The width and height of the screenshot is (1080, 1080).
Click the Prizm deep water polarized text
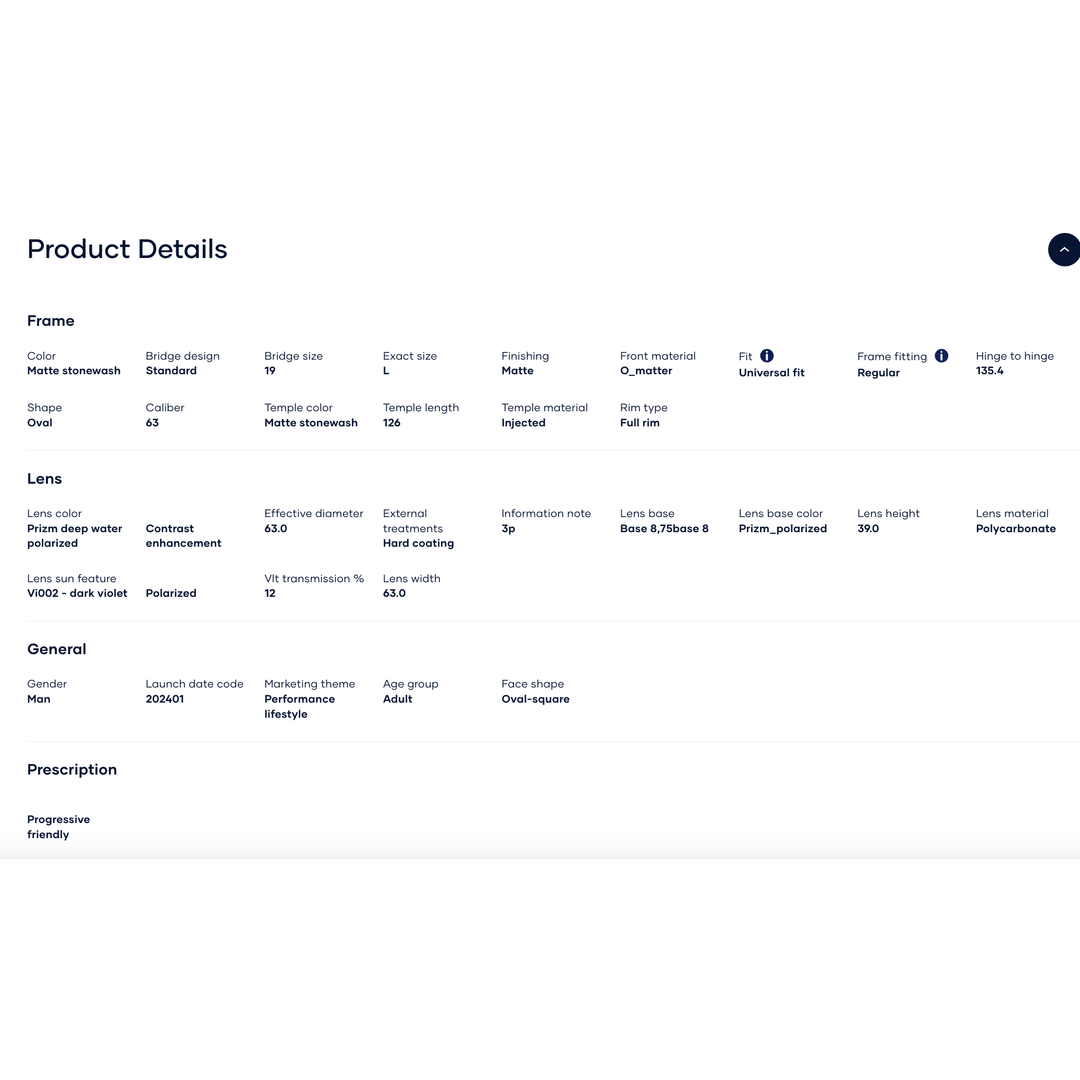tap(74, 536)
